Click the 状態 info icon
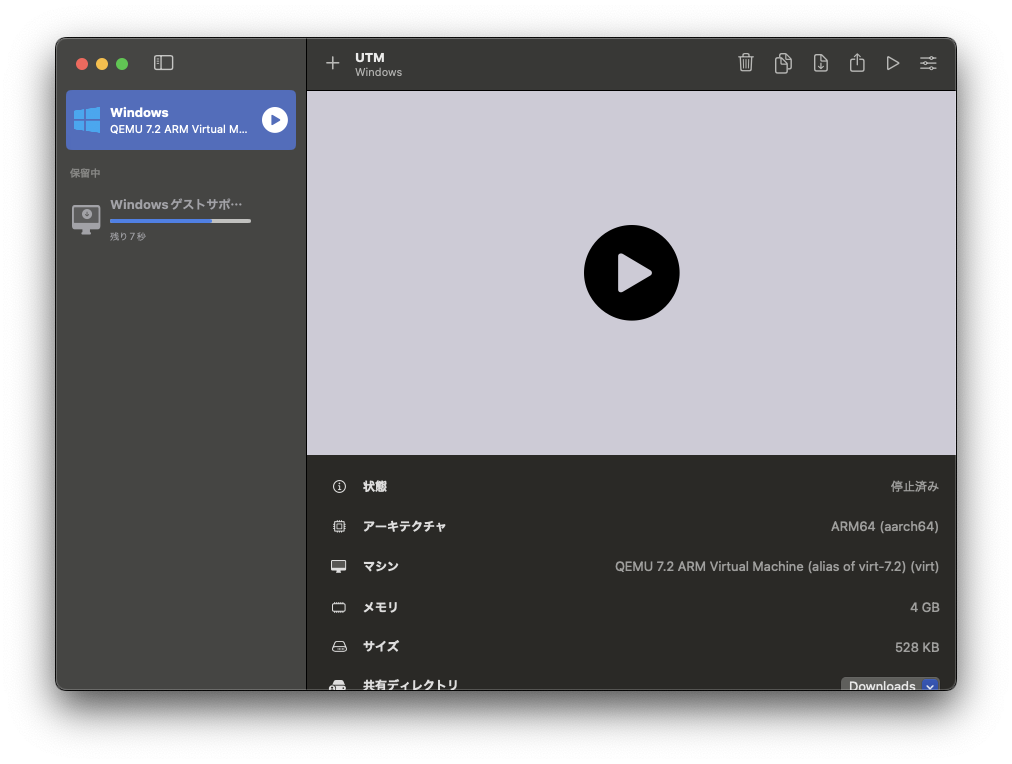The height and width of the screenshot is (764, 1012). [x=339, y=486]
